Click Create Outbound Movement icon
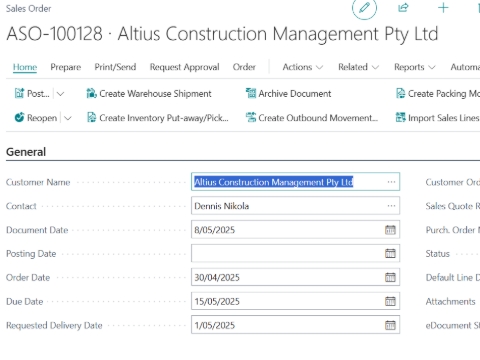480x360 pixels. pos(251,117)
